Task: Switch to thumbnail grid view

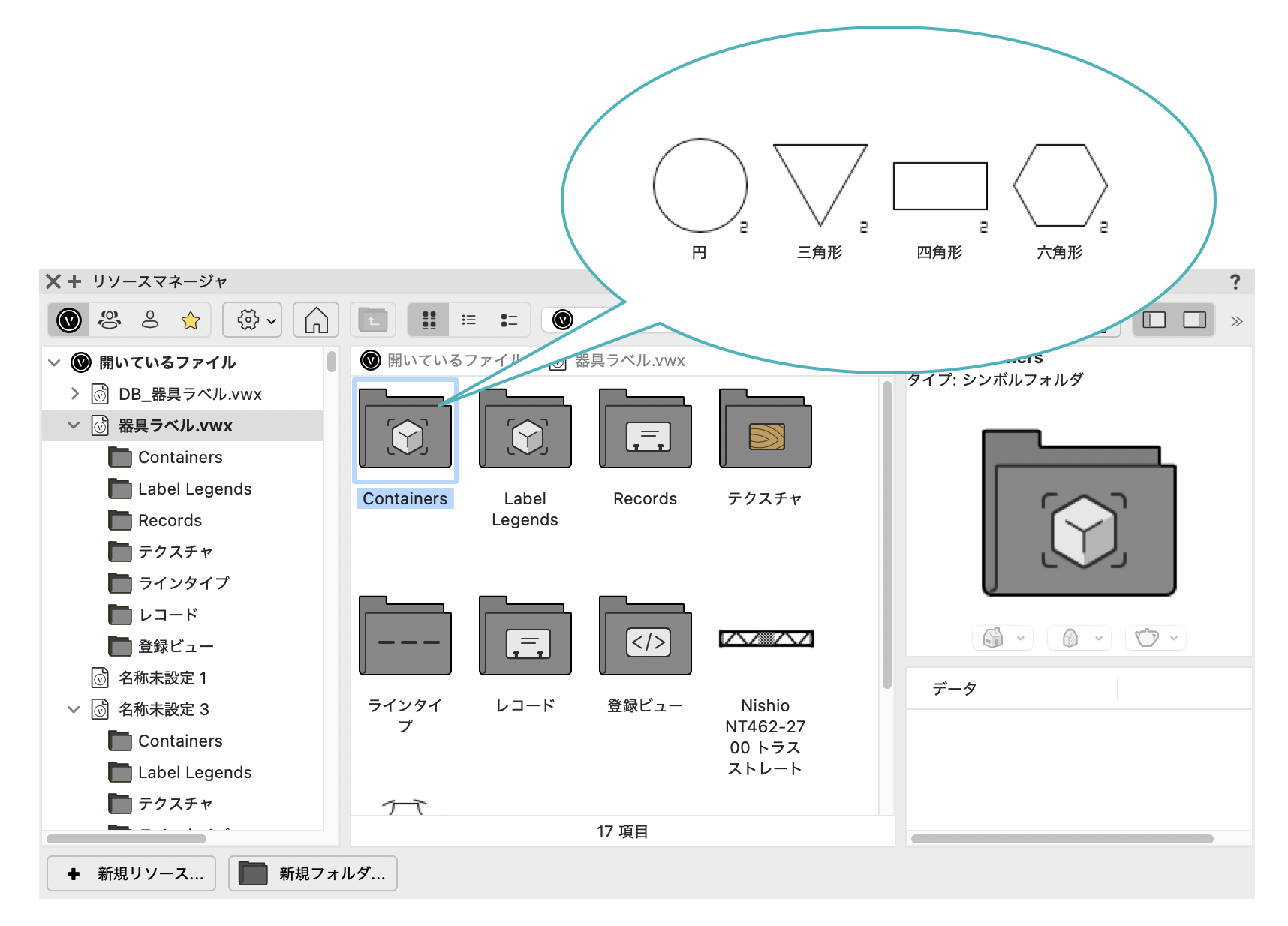Action: pyautogui.click(x=429, y=321)
